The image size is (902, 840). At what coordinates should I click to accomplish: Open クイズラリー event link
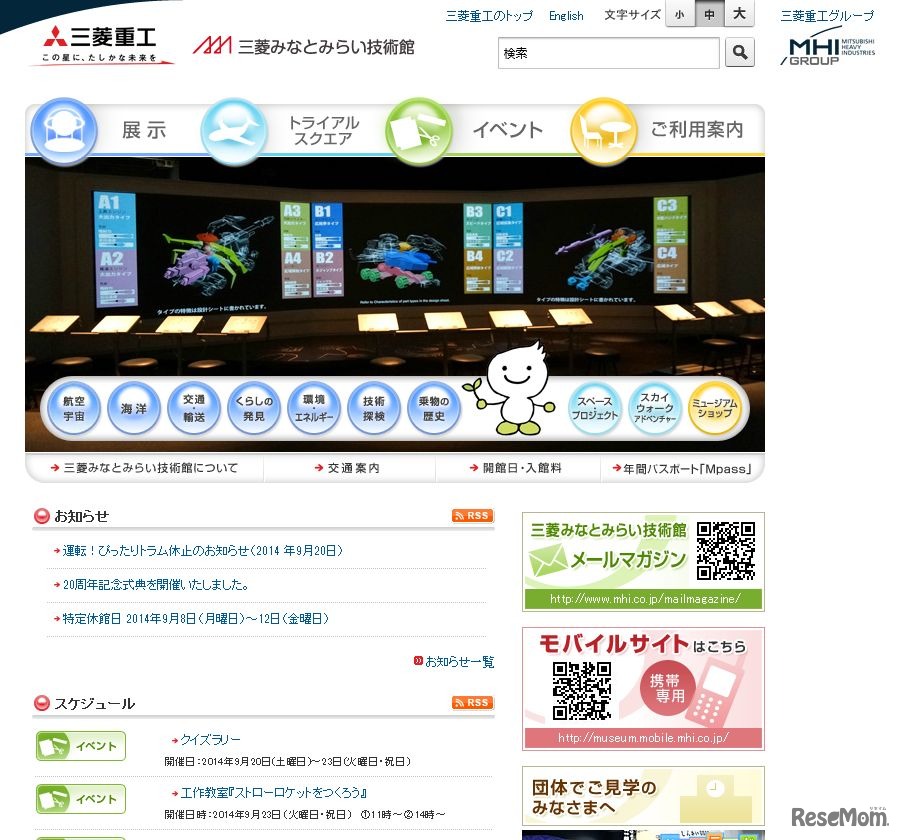pos(210,739)
